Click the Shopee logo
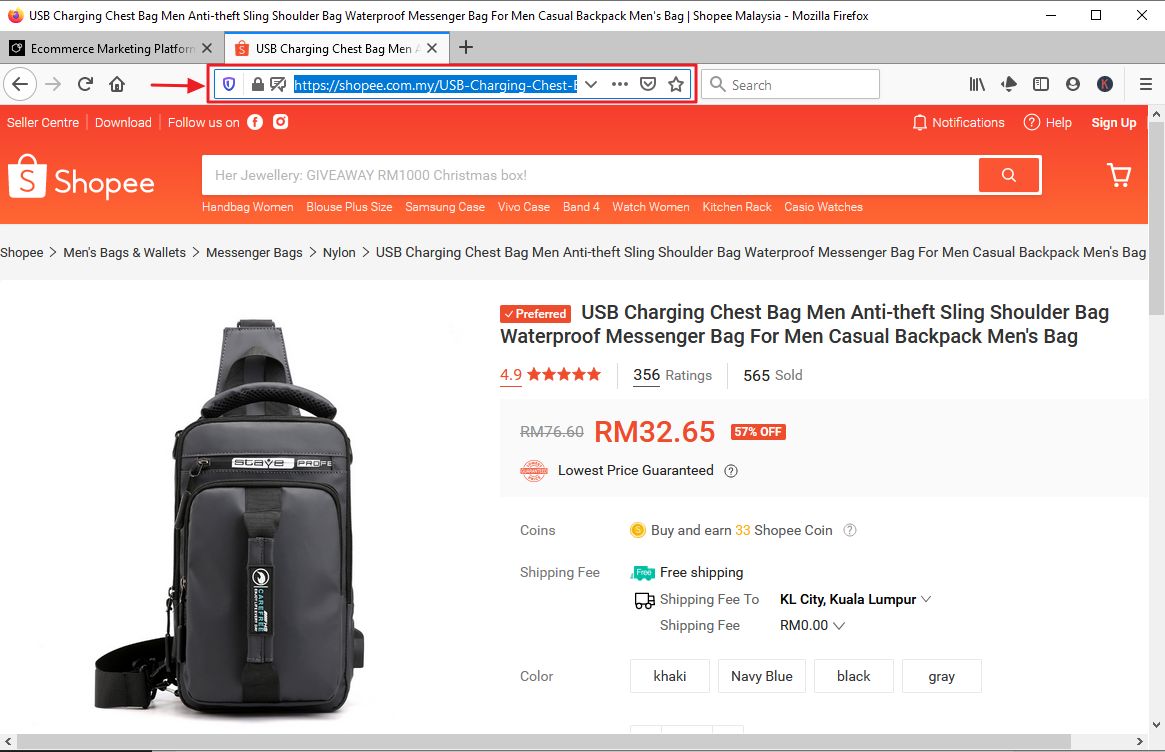 pos(81,177)
